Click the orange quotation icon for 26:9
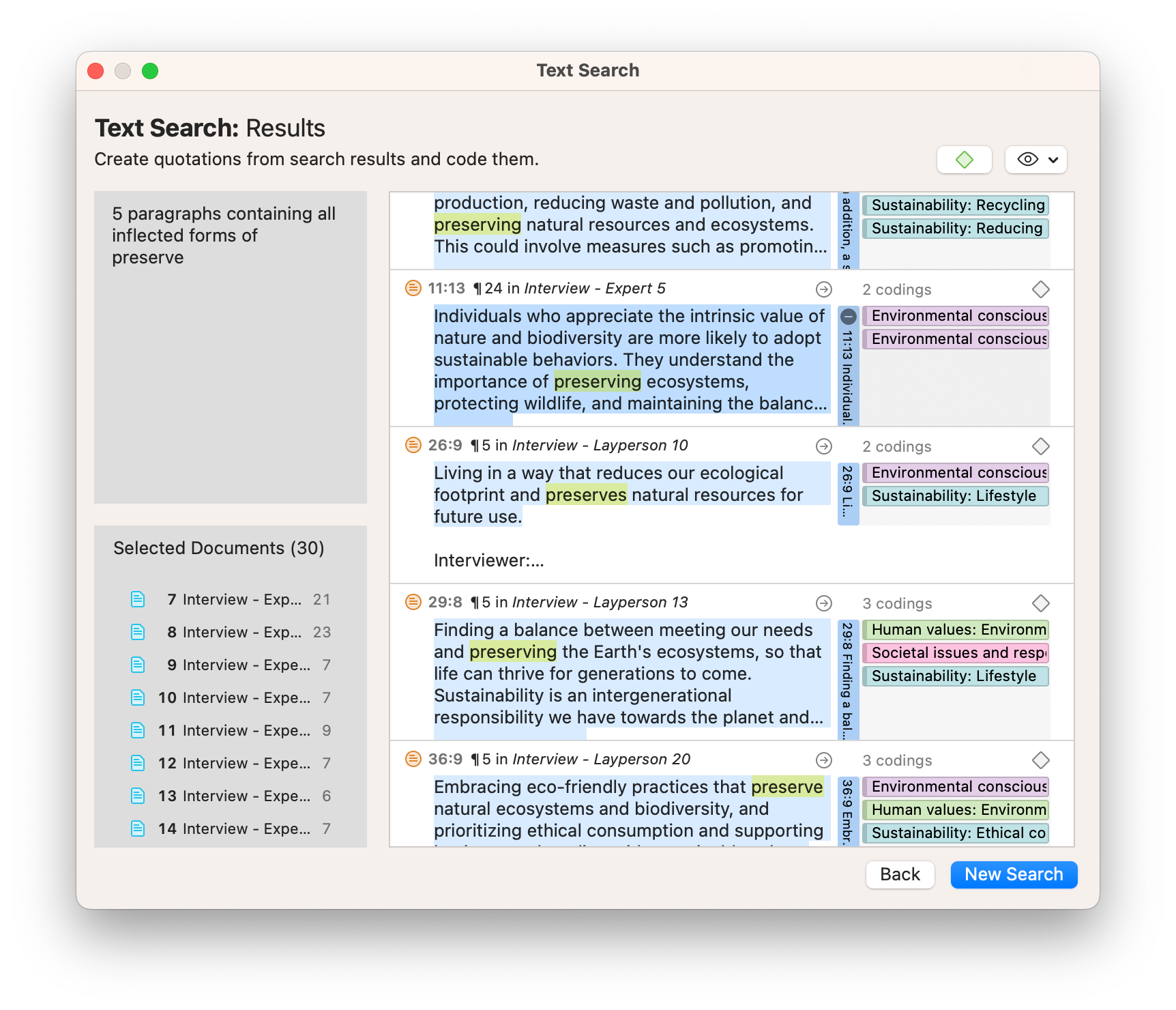1176x1010 pixels. [413, 446]
